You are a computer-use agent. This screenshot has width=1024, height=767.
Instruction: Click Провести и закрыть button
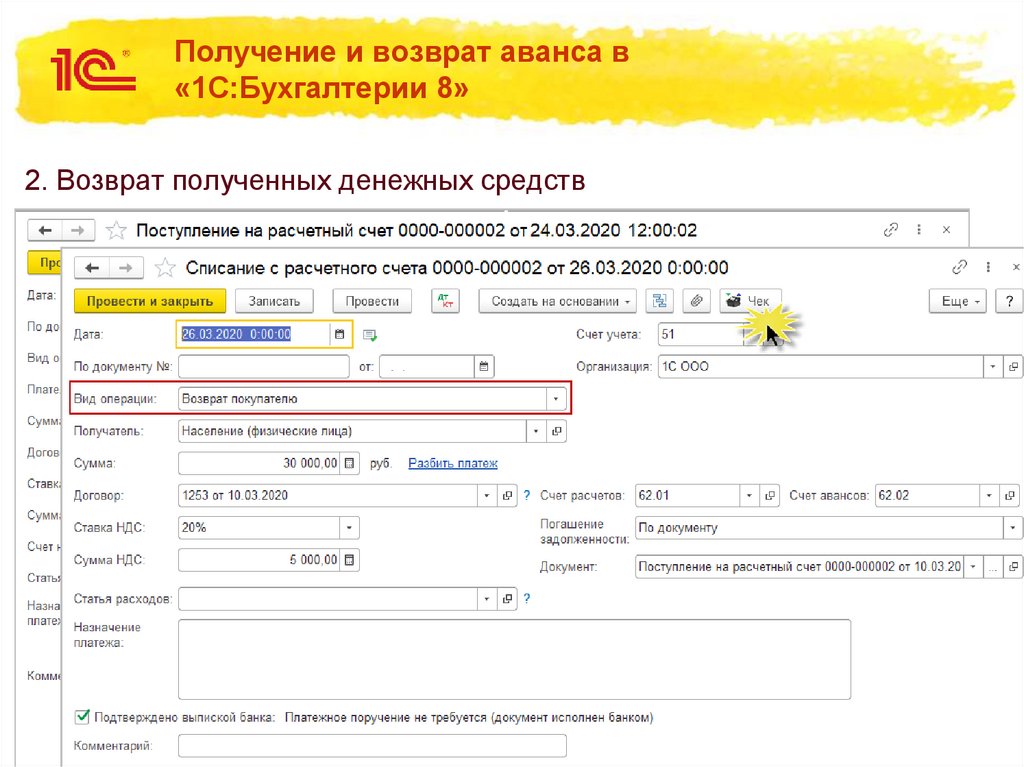click(x=150, y=301)
